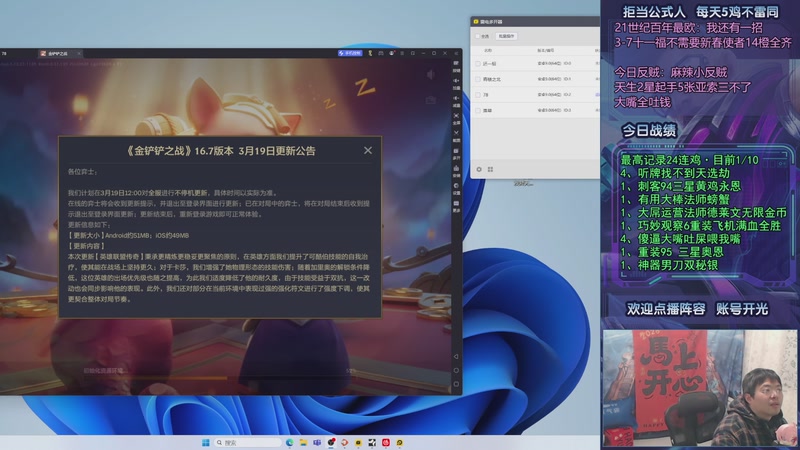Viewport: 800px width, 450px height.
Task: Close the 16.7 version update announcement dialog
Action: click(x=368, y=151)
